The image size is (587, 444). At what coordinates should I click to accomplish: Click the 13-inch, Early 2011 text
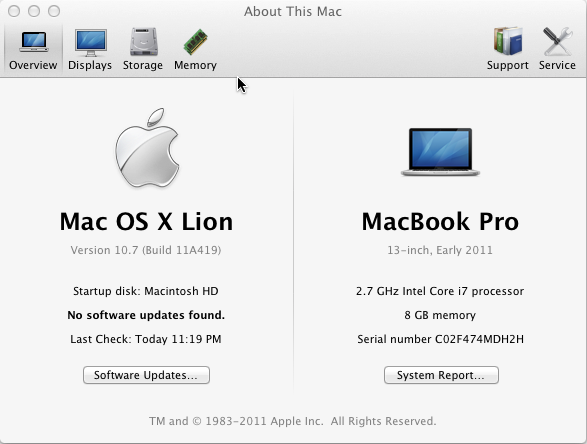[x=440, y=250]
